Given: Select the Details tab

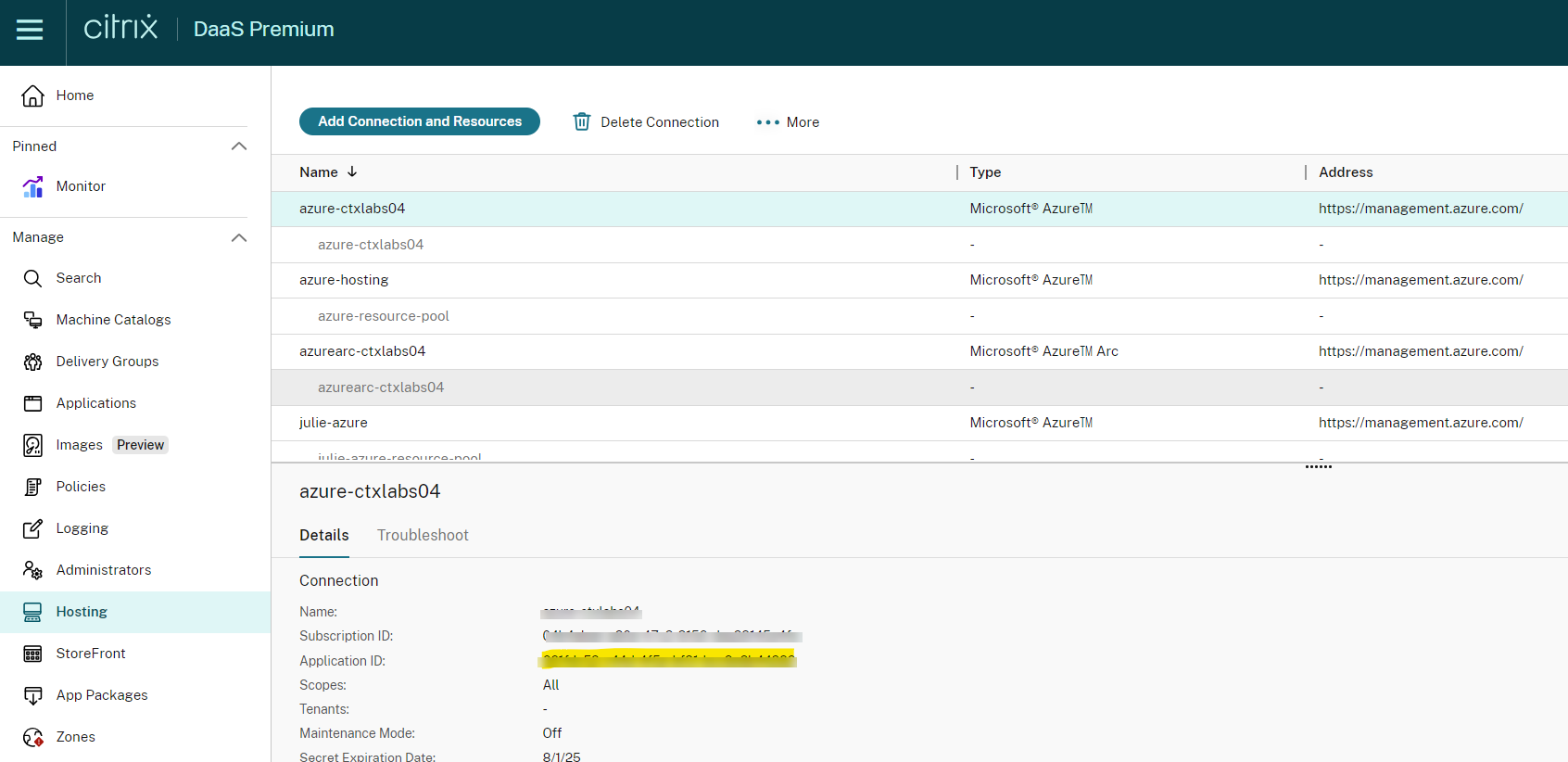Looking at the screenshot, I should click(323, 535).
